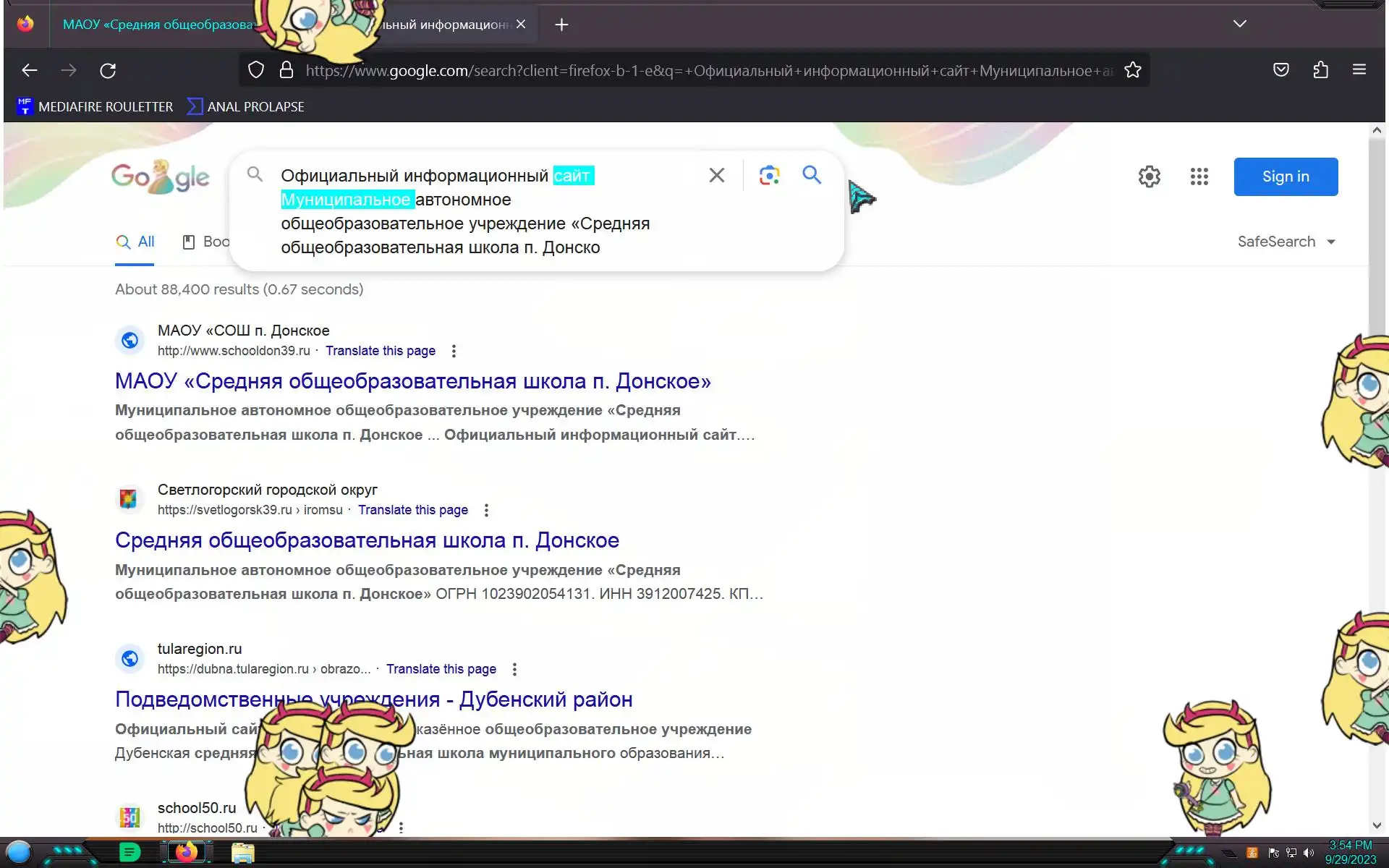1389x868 pixels.
Task: Click Translate this page for tularegion.ru result
Action: pyautogui.click(x=441, y=669)
